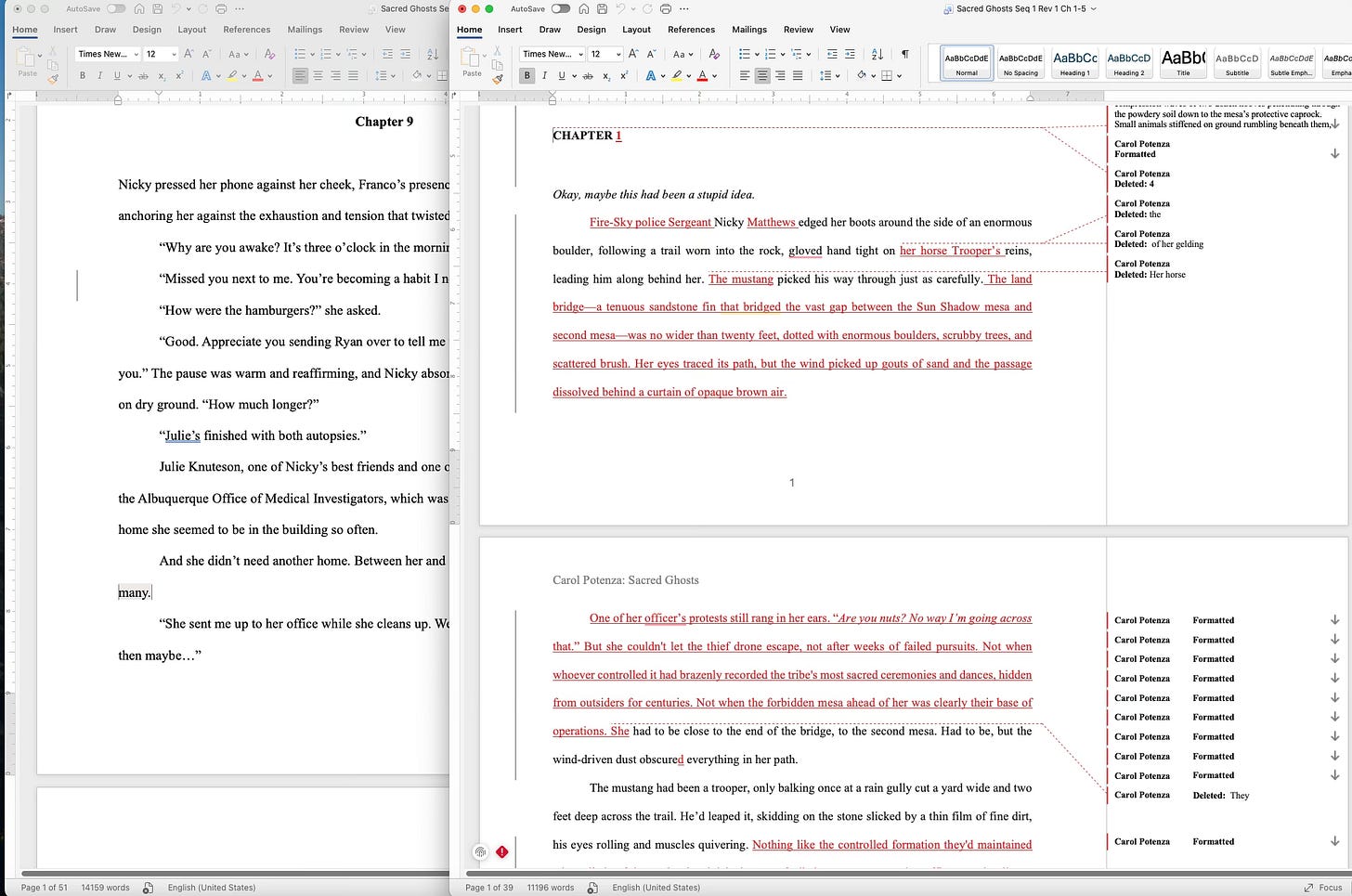Toggle AutoSave switch in front window
This screenshot has width=1352, height=896.
561,8
